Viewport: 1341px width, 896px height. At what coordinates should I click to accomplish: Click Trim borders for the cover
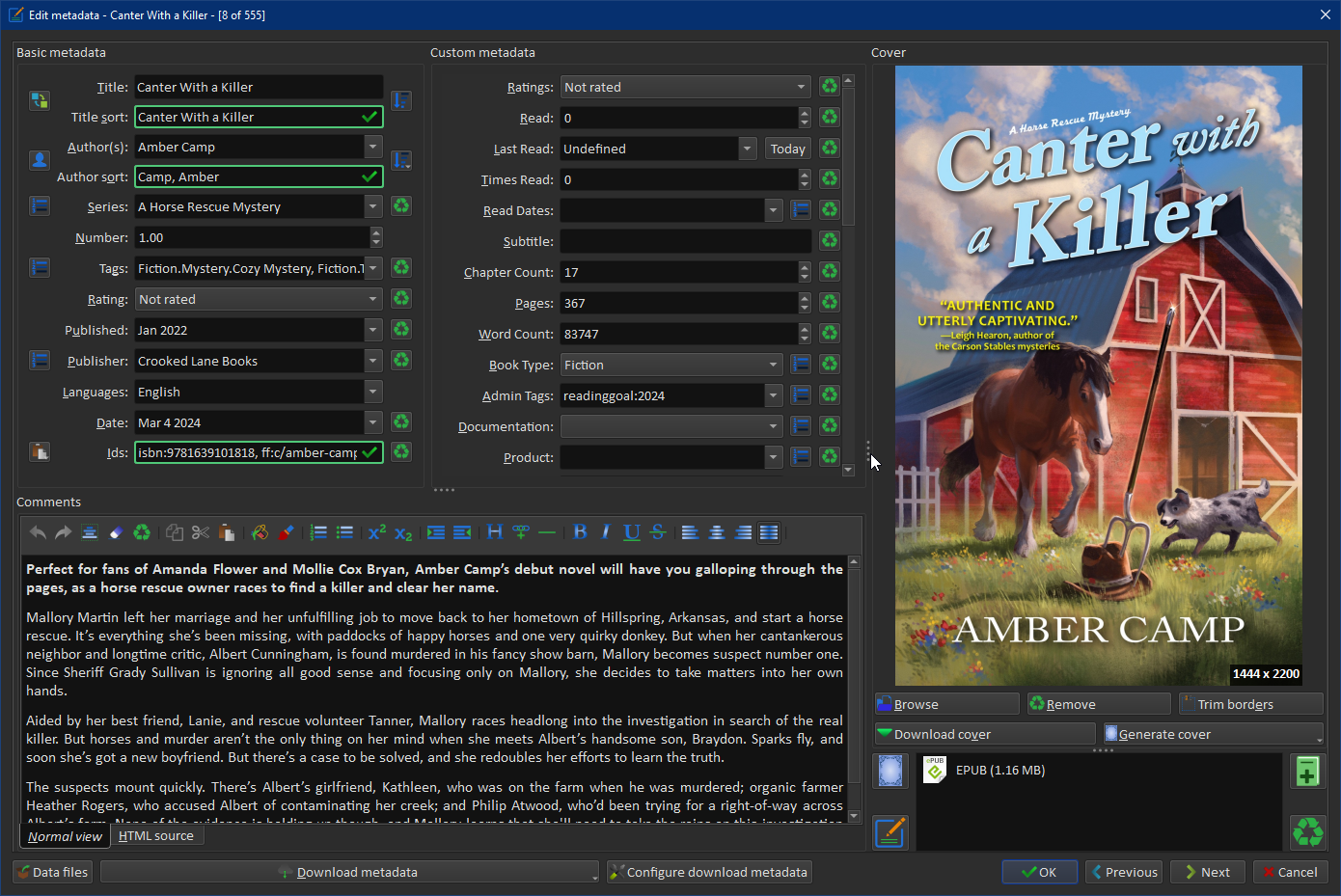1251,704
